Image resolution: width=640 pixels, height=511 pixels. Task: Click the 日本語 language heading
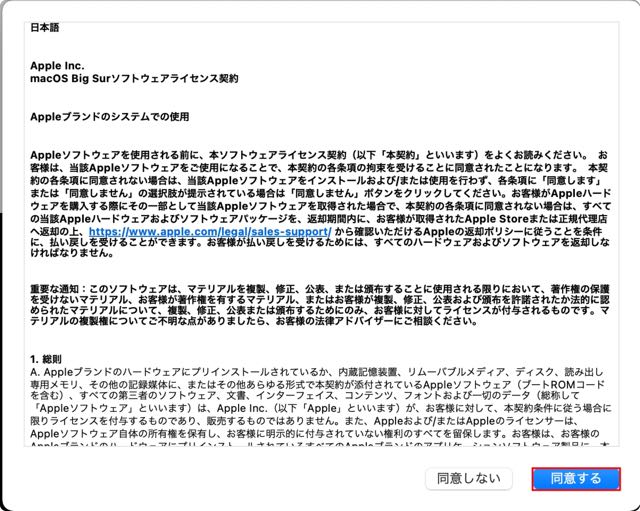pyautogui.click(x=44, y=27)
